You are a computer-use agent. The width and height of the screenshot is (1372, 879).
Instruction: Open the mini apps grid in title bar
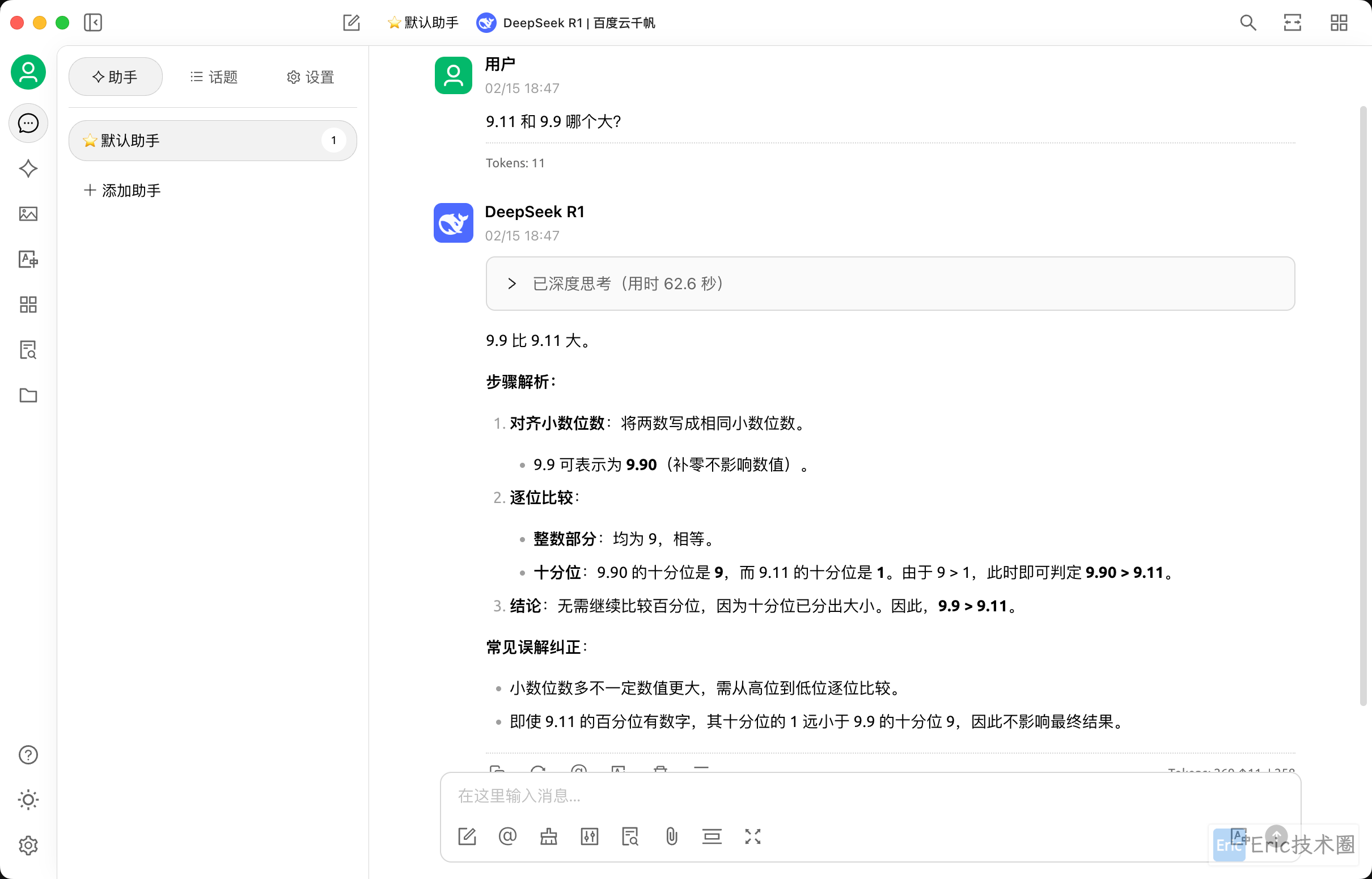click(x=1339, y=23)
